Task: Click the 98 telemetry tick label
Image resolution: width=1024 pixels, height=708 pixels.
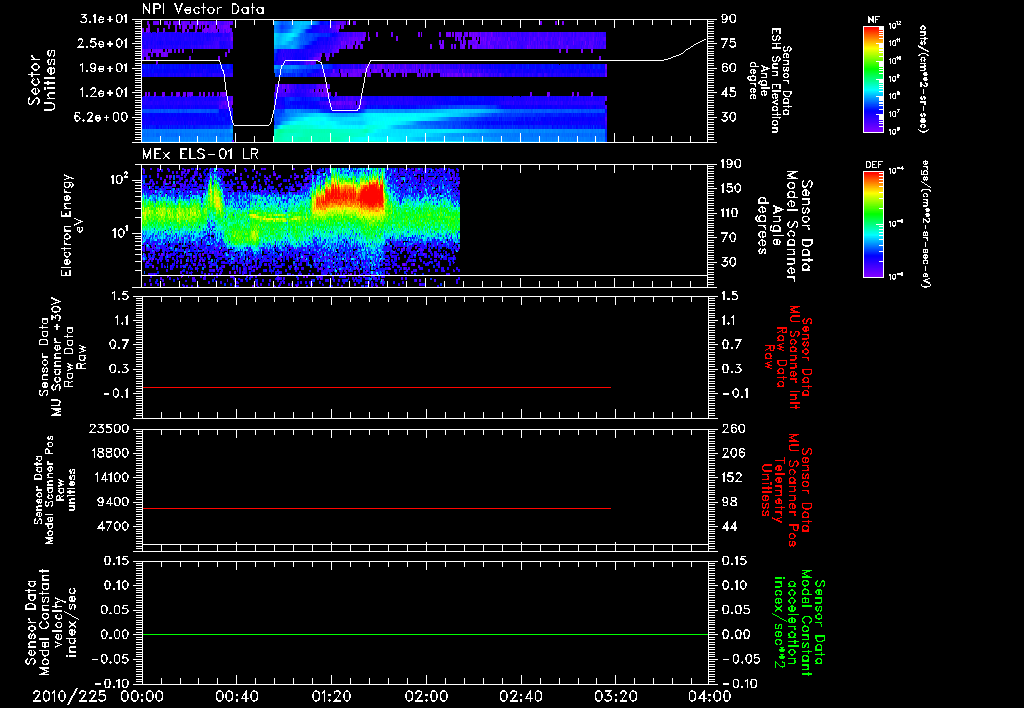Action: [729, 502]
